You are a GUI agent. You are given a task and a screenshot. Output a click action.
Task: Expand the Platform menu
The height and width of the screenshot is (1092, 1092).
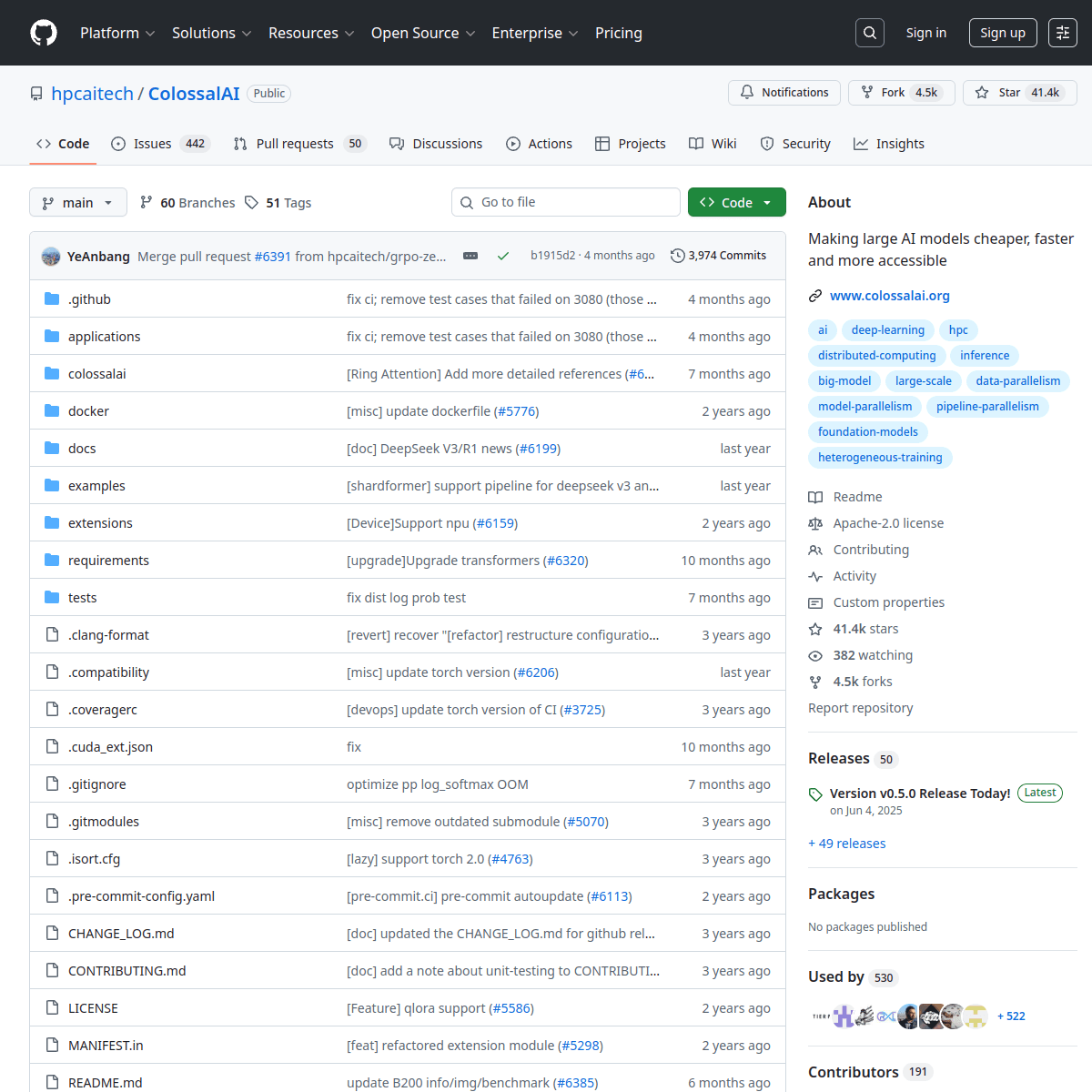(117, 33)
